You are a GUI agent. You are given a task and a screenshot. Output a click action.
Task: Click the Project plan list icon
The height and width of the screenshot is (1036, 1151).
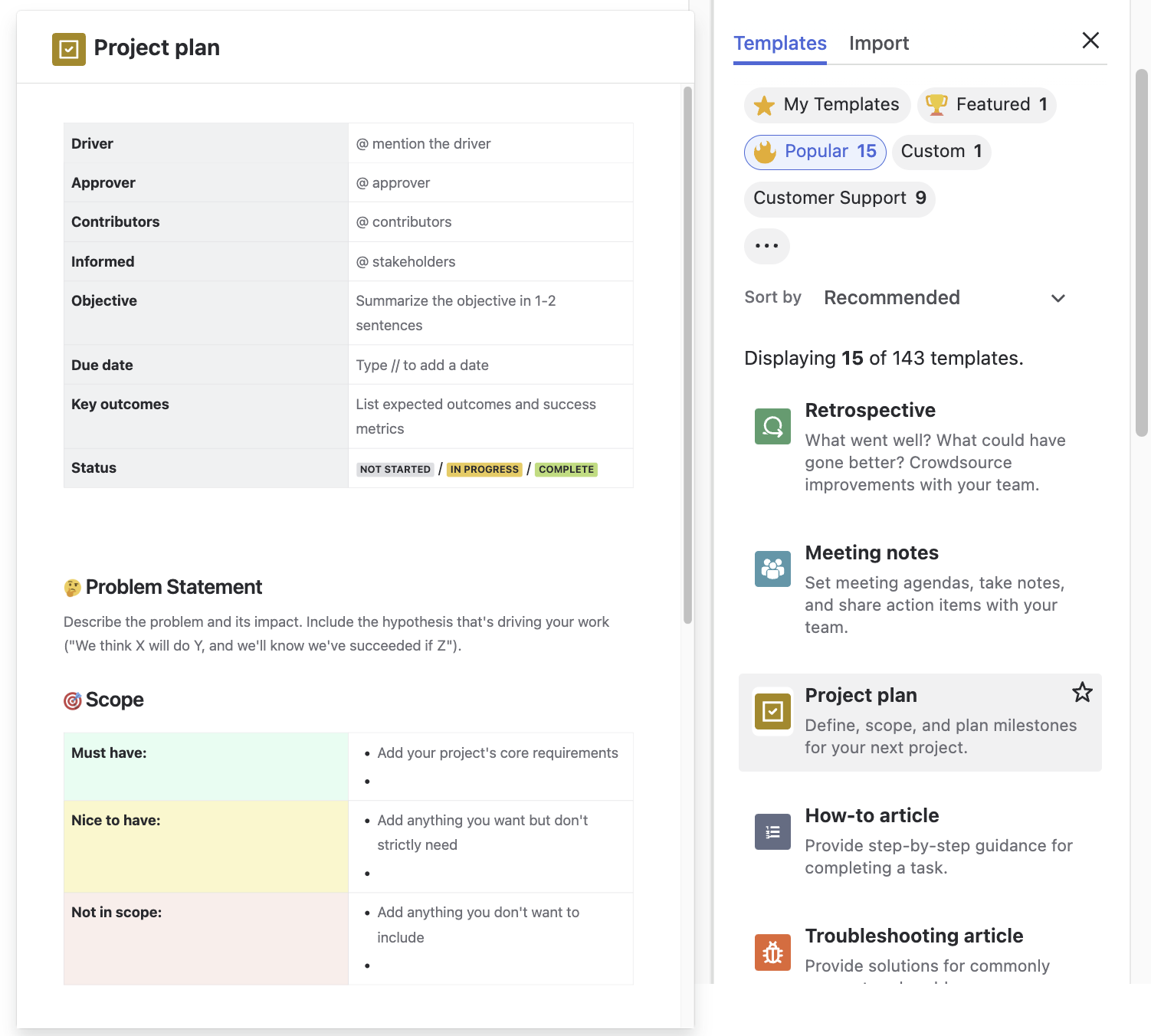[772, 711]
